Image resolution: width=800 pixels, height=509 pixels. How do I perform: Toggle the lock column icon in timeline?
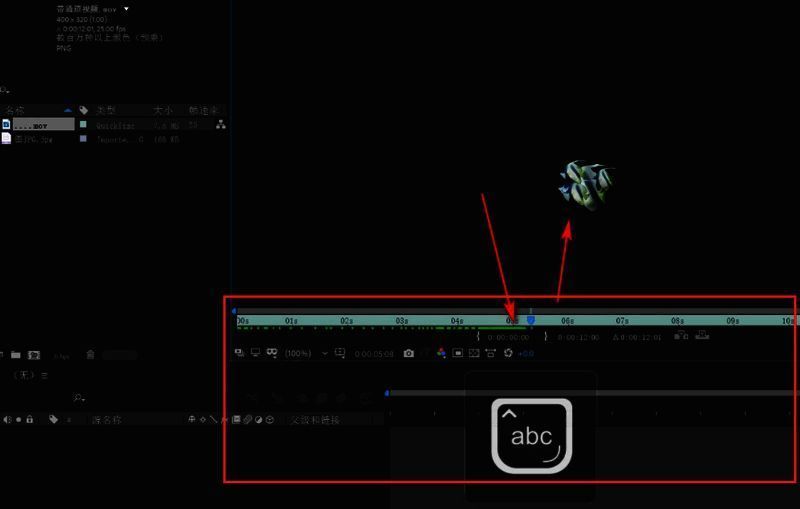[30, 420]
